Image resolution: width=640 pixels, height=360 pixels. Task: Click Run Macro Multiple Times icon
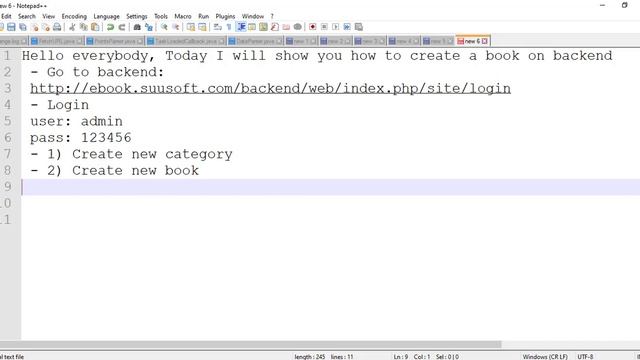pos(347,27)
